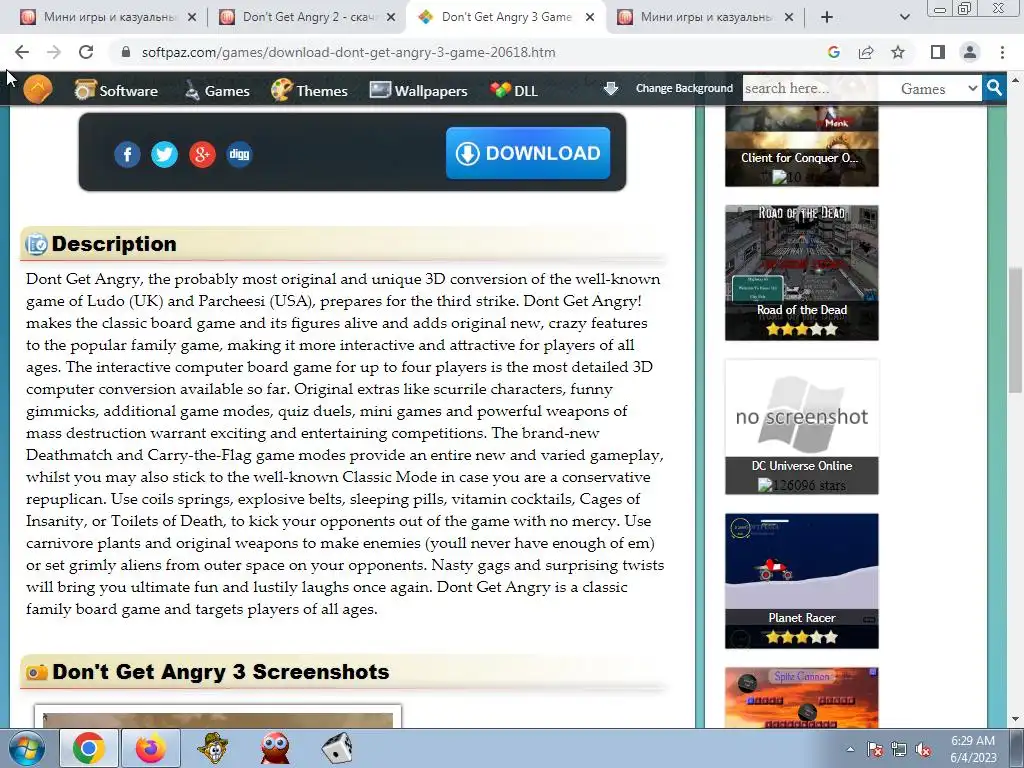The image size is (1024, 768).
Task: Close the 'Don't Get Angry 2' tab
Action: (391, 18)
